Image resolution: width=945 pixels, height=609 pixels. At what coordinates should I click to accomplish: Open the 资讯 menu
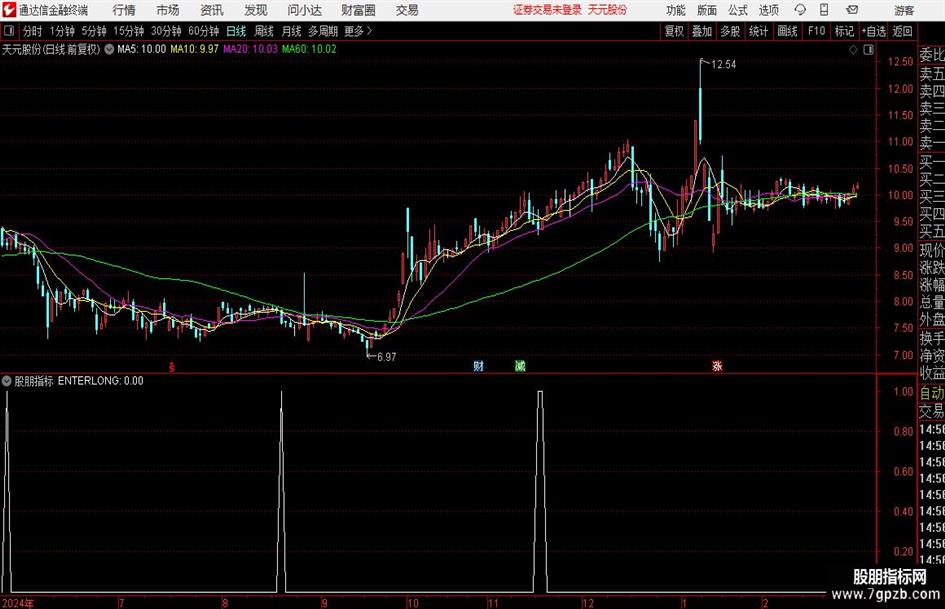[212, 10]
